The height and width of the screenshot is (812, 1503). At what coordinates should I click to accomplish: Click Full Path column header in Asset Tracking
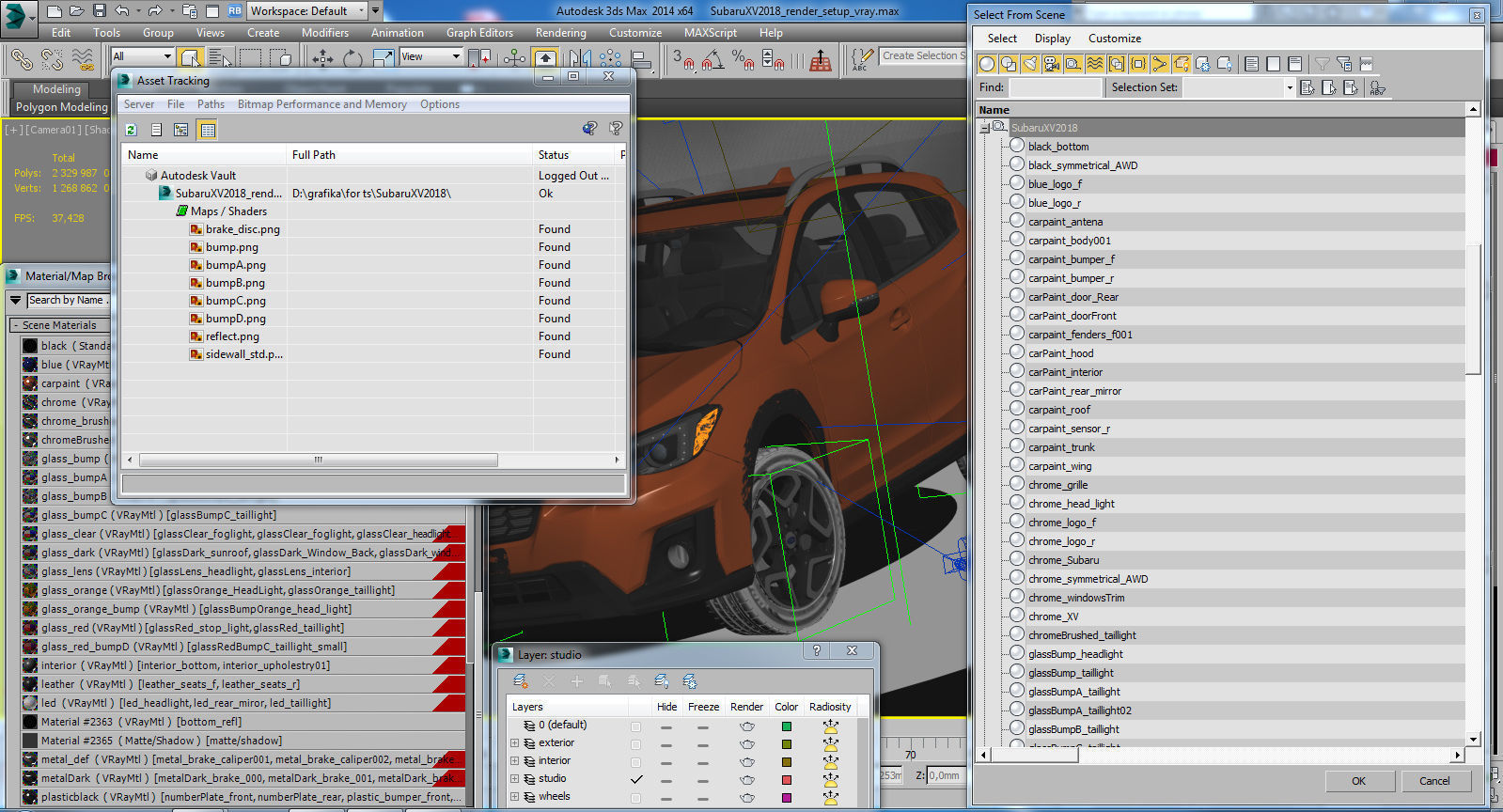410,155
